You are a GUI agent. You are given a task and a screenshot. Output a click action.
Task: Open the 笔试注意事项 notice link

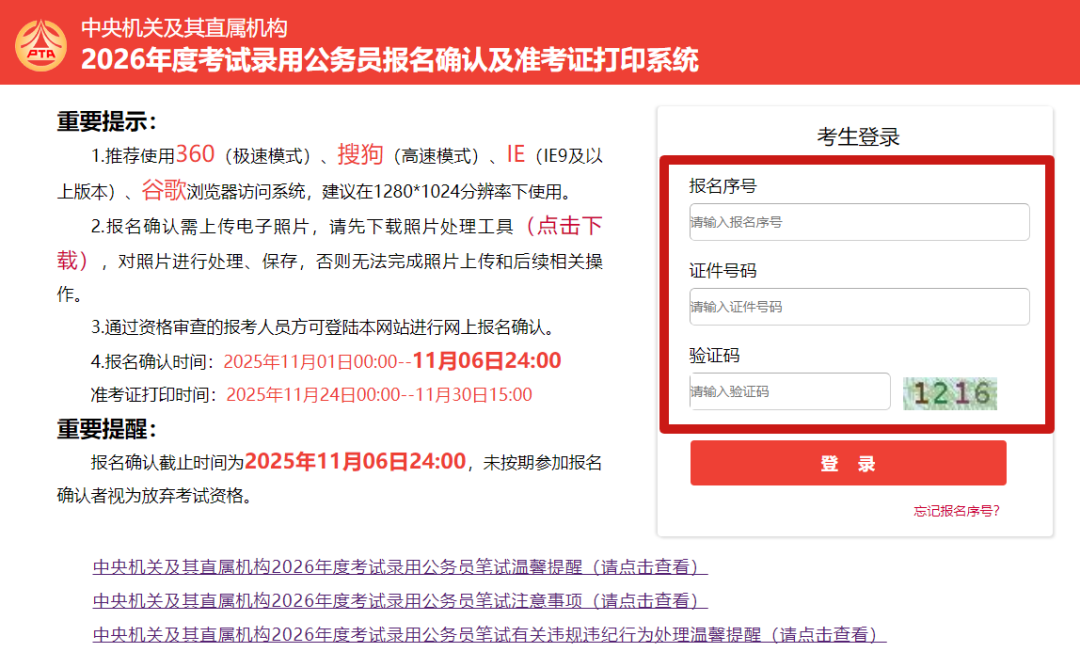400,601
